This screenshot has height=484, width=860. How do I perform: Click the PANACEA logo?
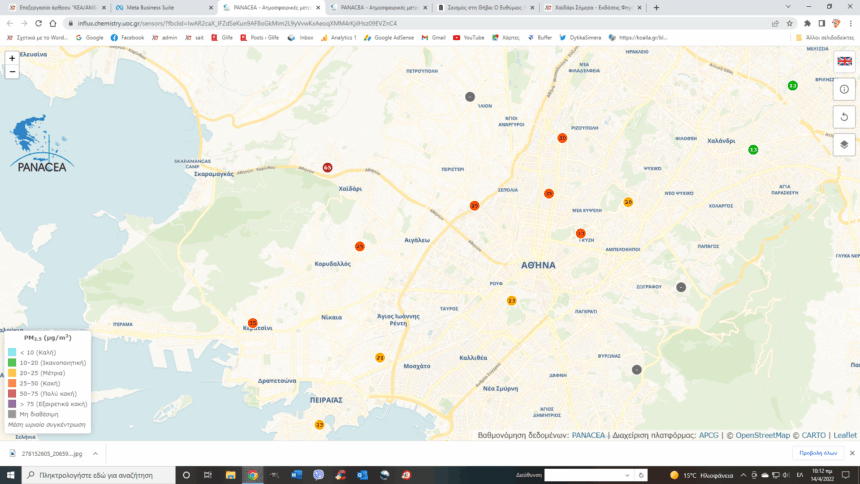42,146
